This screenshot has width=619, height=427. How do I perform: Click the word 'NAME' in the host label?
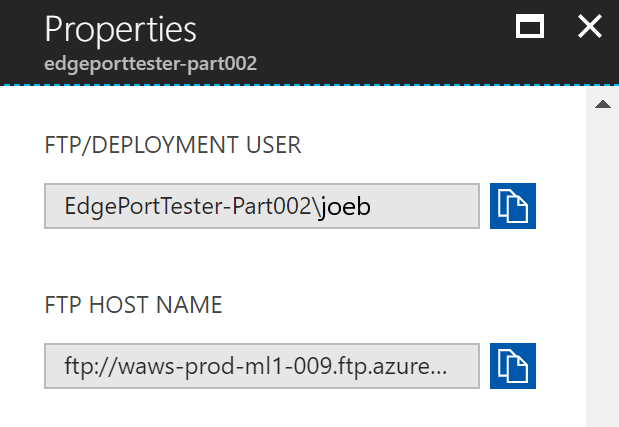pos(189,305)
